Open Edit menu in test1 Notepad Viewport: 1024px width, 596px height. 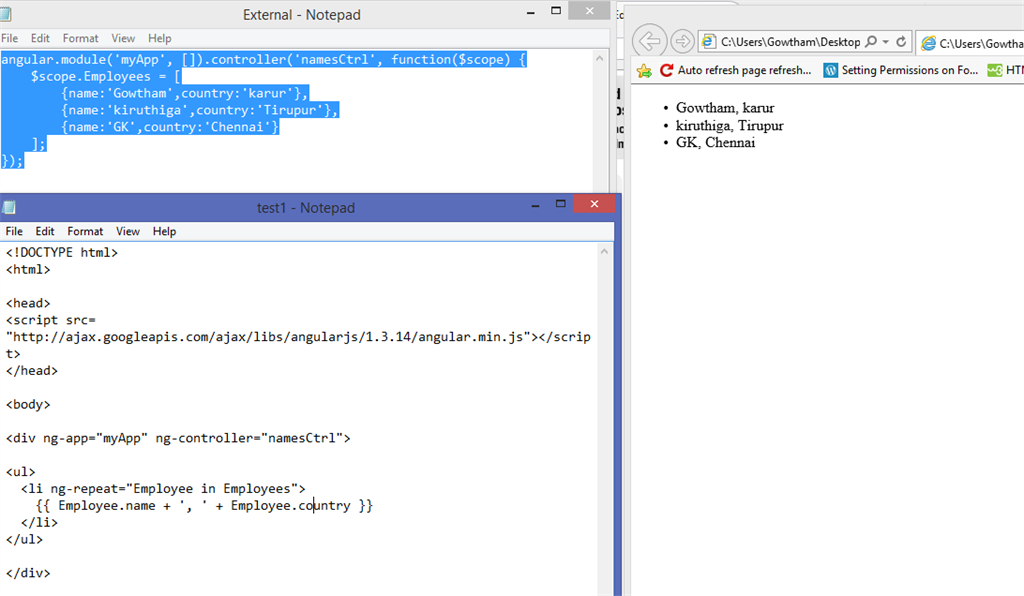44,231
